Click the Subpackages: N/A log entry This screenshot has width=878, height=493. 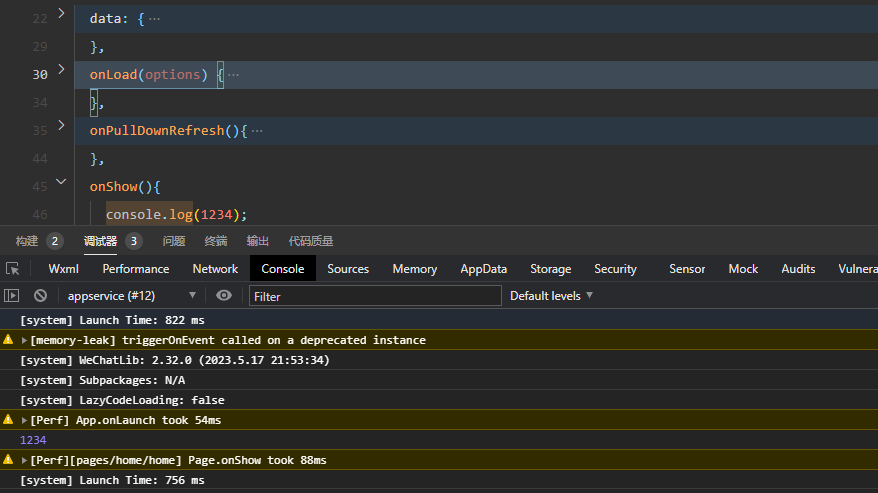click(102, 380)
